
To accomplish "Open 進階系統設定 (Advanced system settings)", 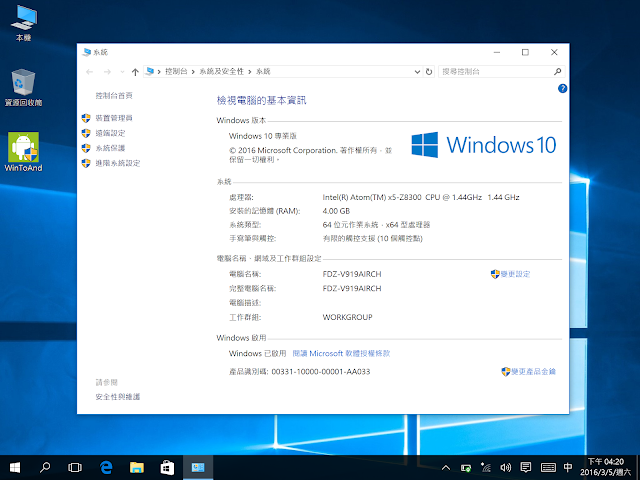I will (118, 163).
